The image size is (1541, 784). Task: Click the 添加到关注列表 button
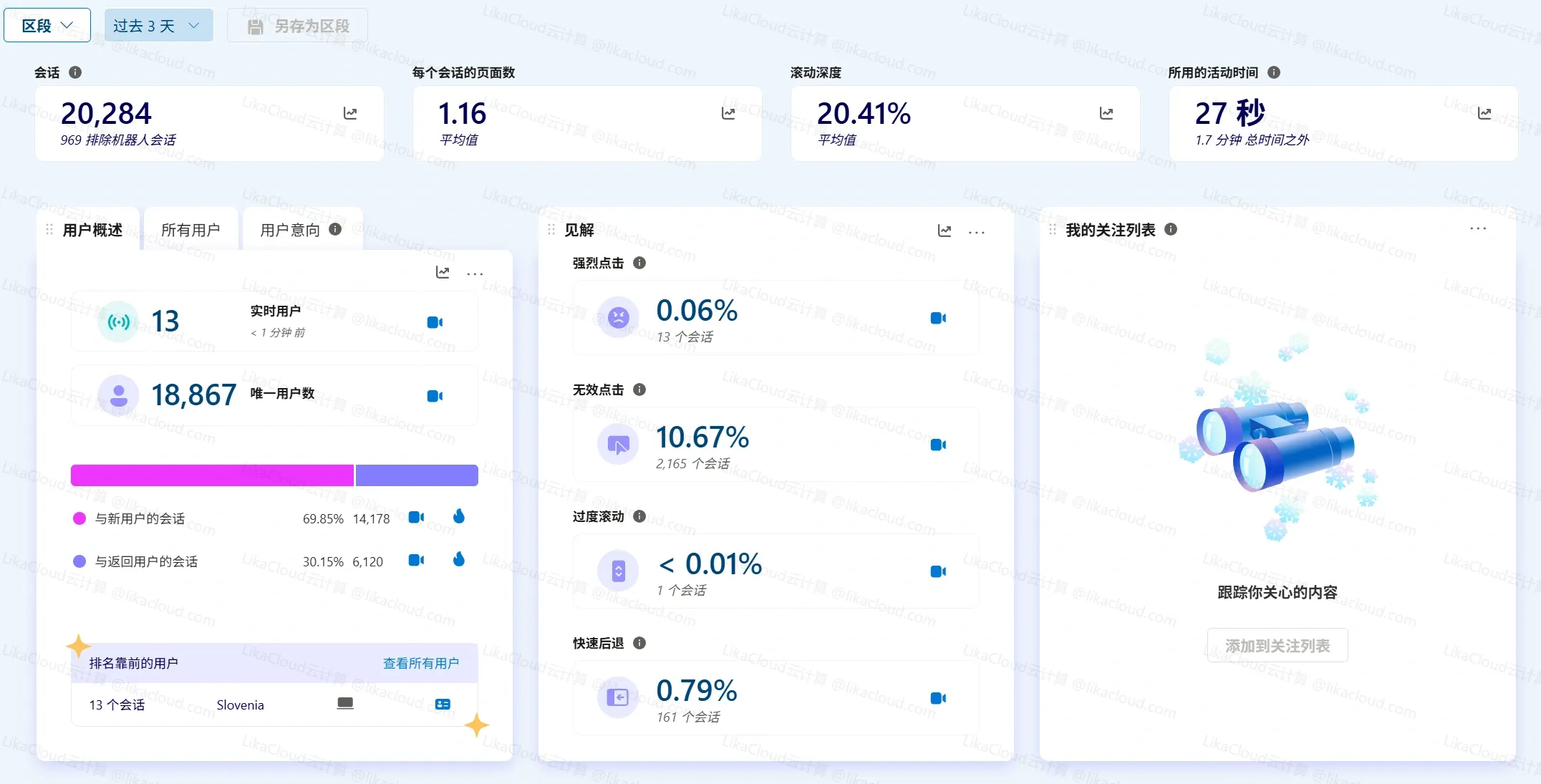pos(1277,645)
